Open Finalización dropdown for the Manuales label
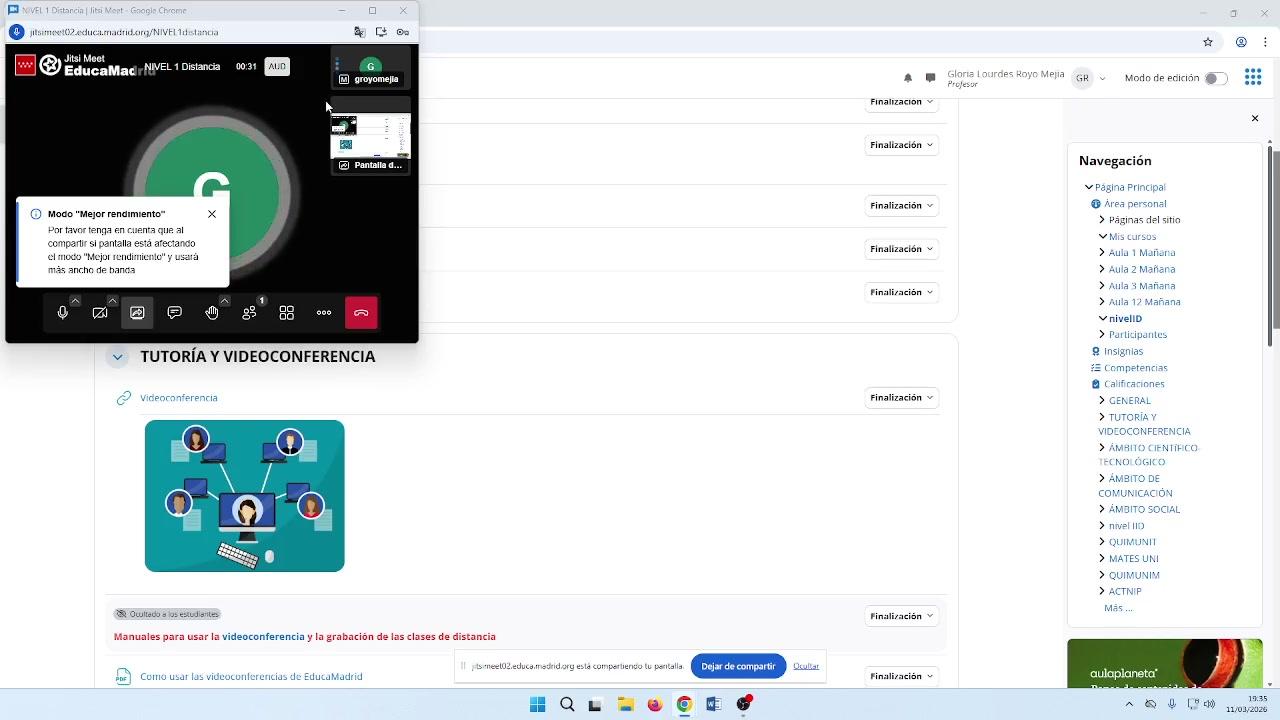This screenshot has height=720, width=1280. coord(902,616)
